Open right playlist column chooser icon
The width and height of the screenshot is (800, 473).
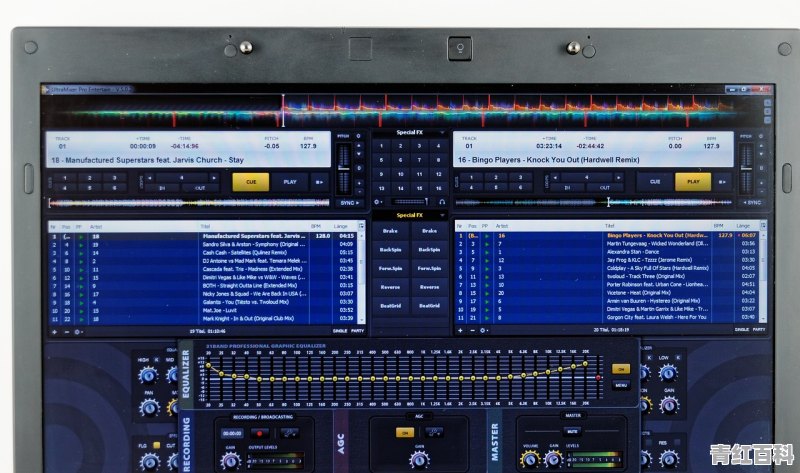(763, 225)
